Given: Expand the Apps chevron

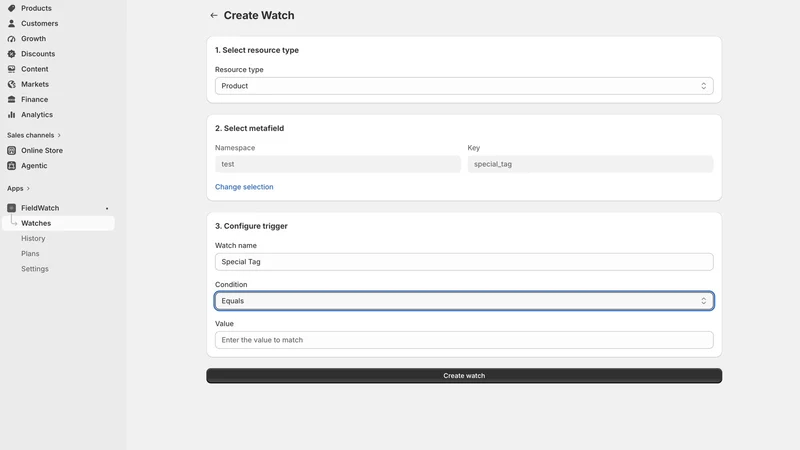Looking at the screenshot, I should tap(28, 188).
